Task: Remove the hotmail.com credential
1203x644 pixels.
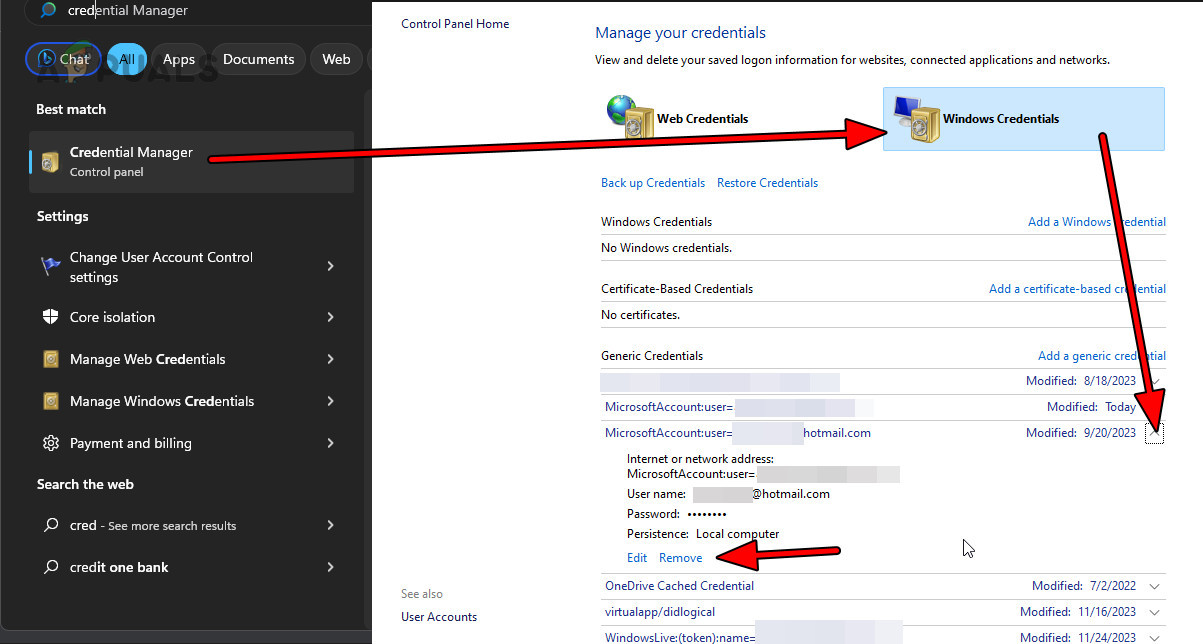Action: click(x=680, y=557)
